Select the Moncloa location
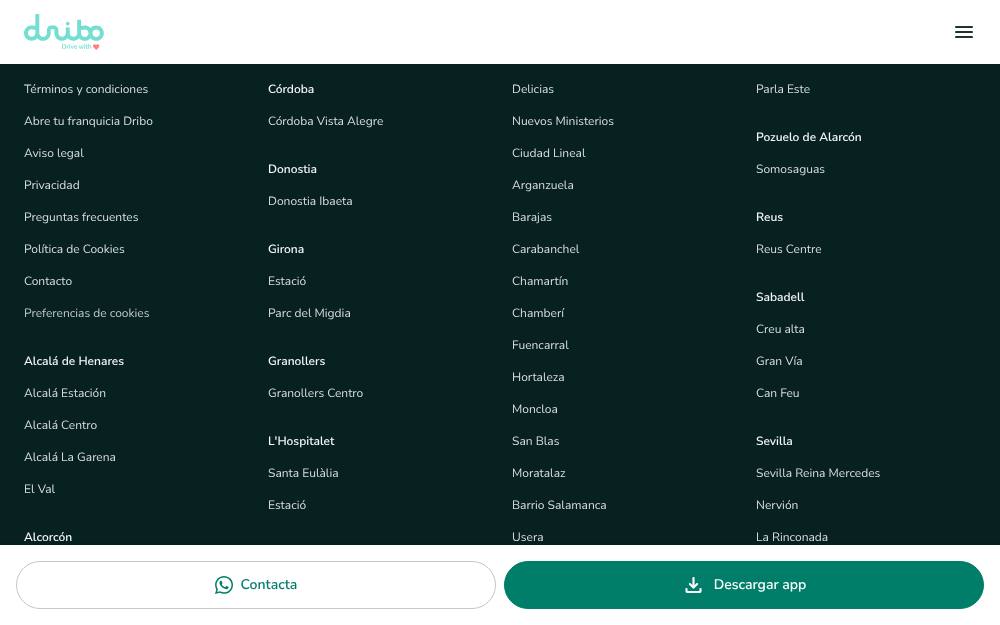Viewport: 1000px width, 625px height. (x=535, y=409)
